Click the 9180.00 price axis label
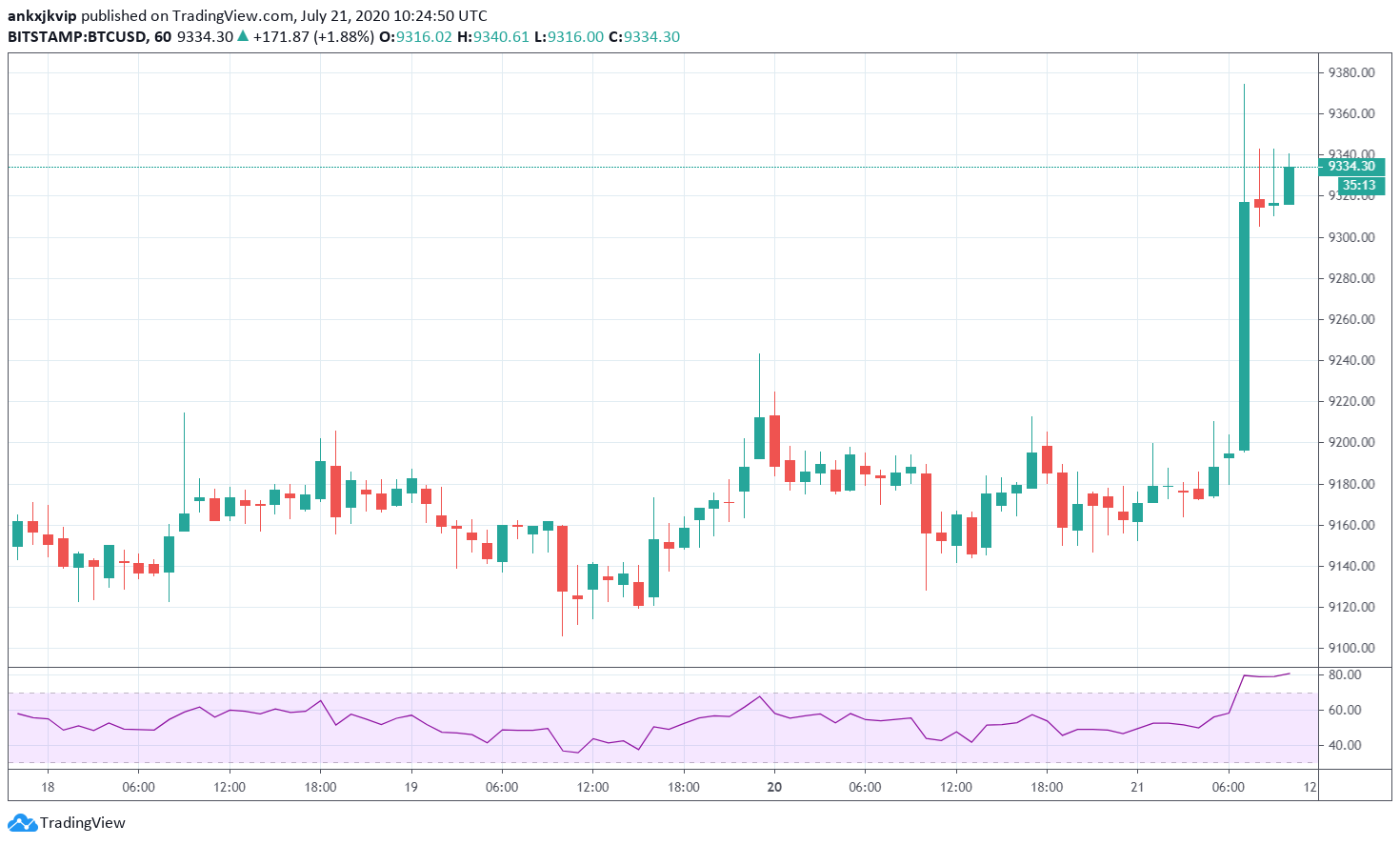 pyautogui.click(x=1350, y=484)
